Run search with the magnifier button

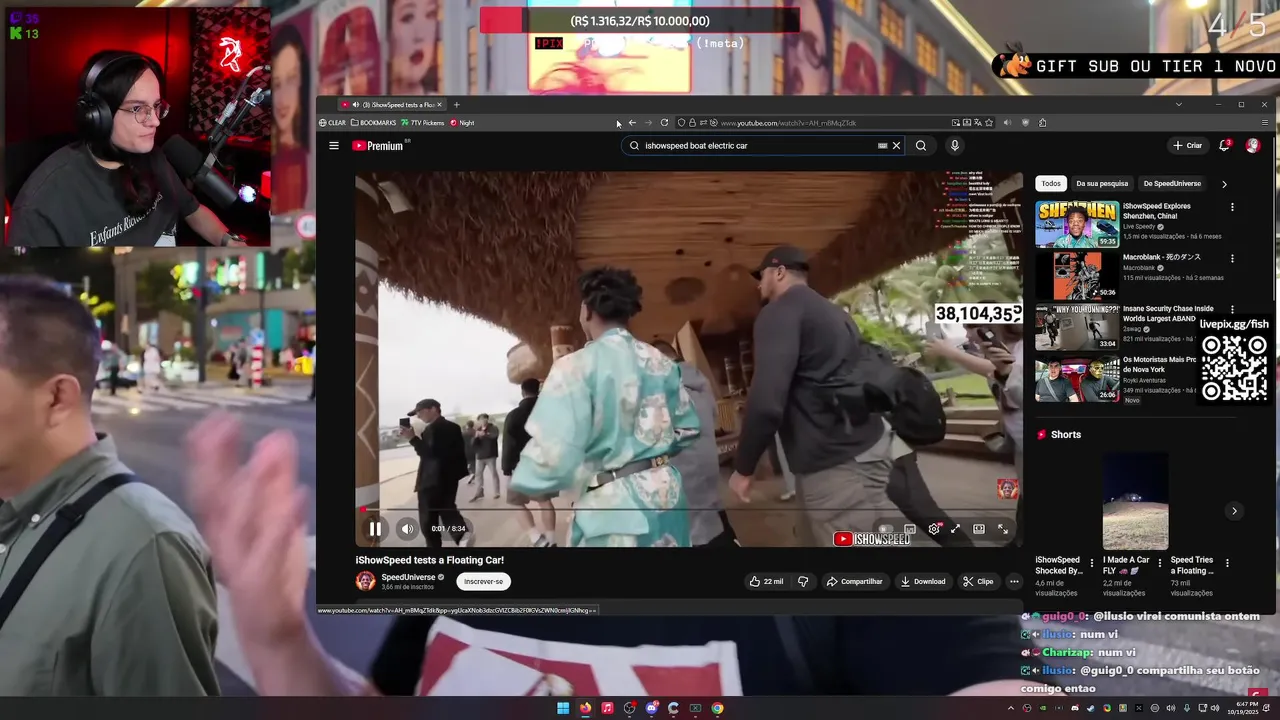click(x=921, y=146)
